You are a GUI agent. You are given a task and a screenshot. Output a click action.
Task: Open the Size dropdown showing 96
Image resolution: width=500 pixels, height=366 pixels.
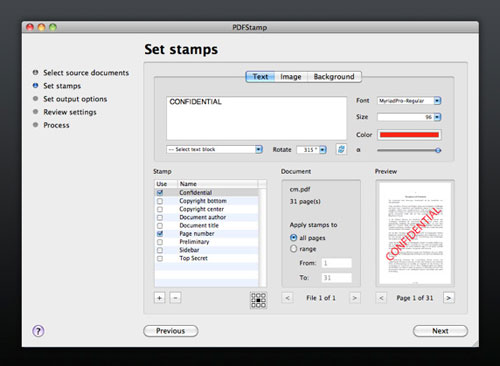[409, 117]
